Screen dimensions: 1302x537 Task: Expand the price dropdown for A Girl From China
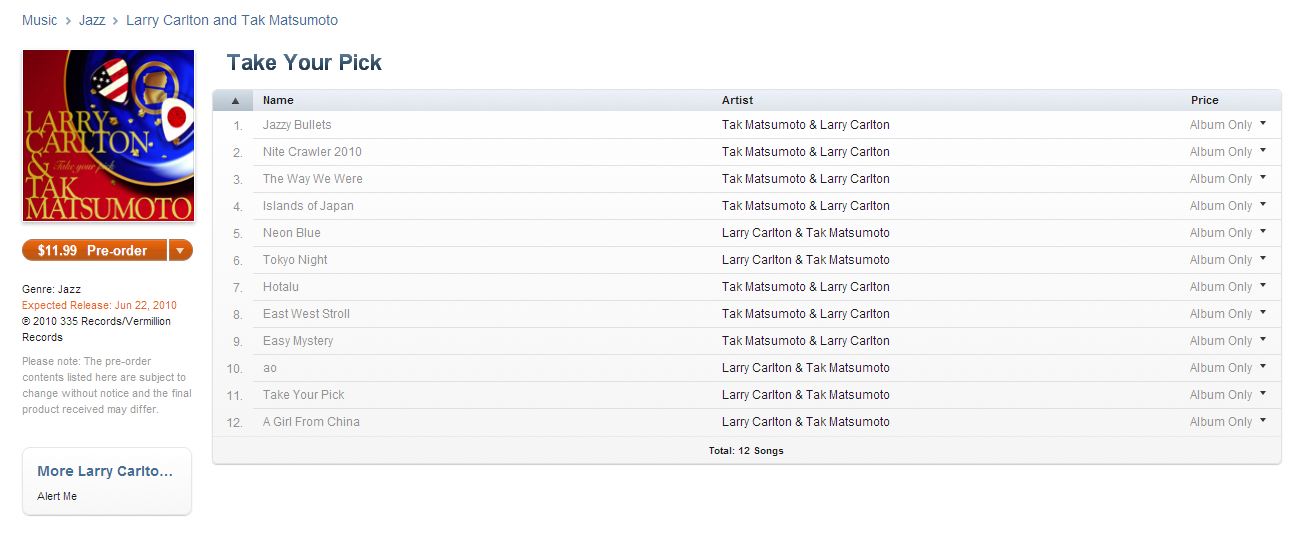pyautogui.click(x=1263, y=421)
